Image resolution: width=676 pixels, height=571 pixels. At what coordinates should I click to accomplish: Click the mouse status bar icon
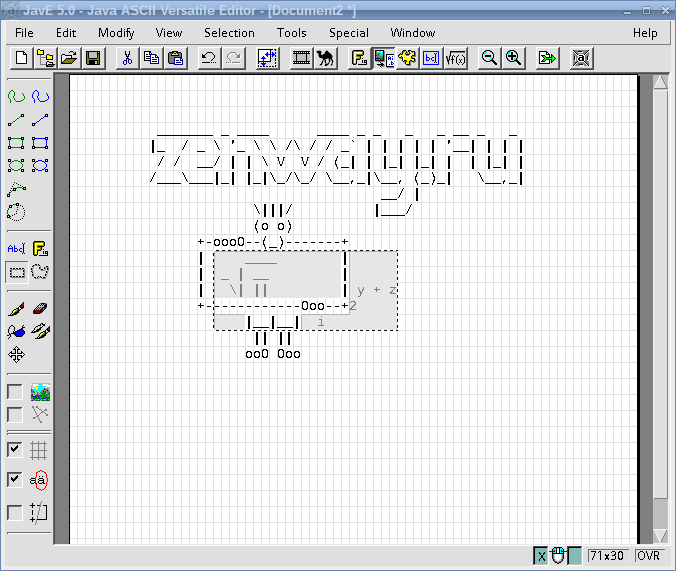558,556
